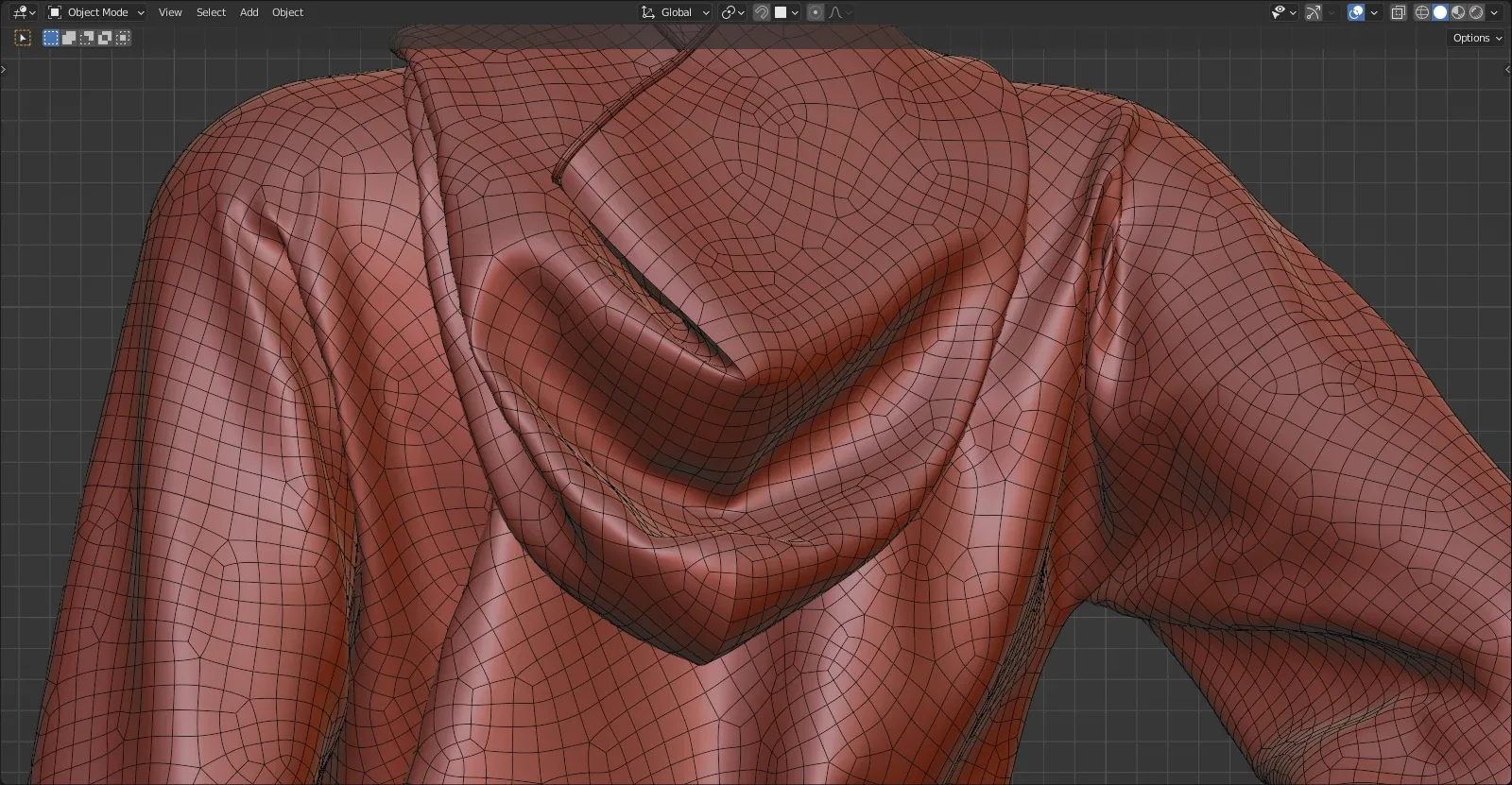Switch to rendered viewport shading

click(1476, 12)
